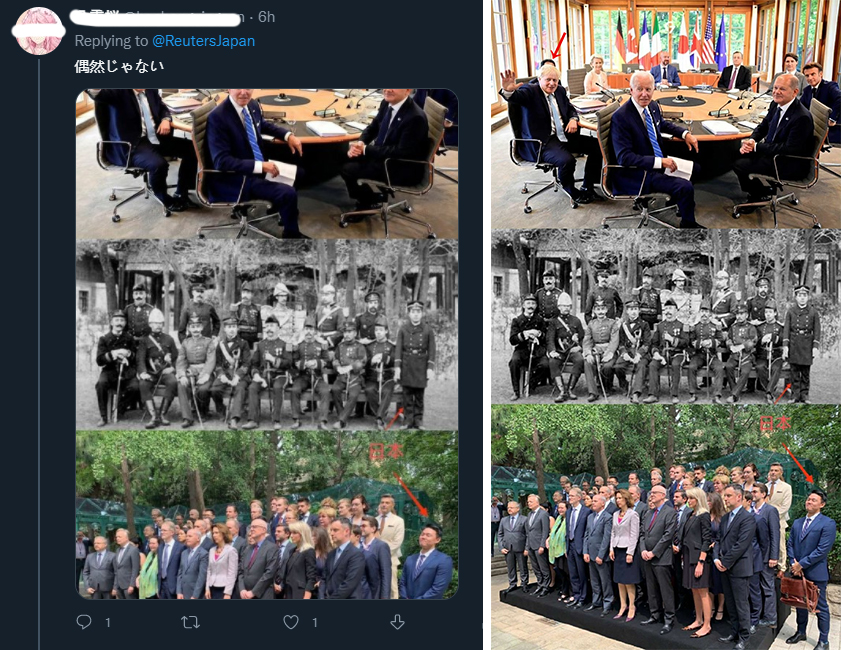Open the outdoor group photo in the tweet

267,515
